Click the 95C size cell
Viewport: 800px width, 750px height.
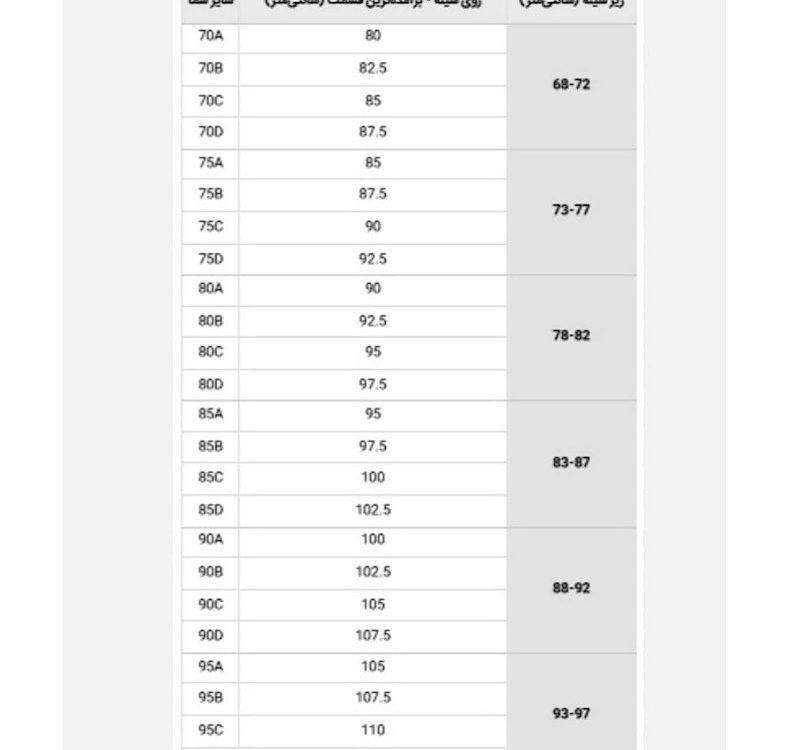[210, 730]
